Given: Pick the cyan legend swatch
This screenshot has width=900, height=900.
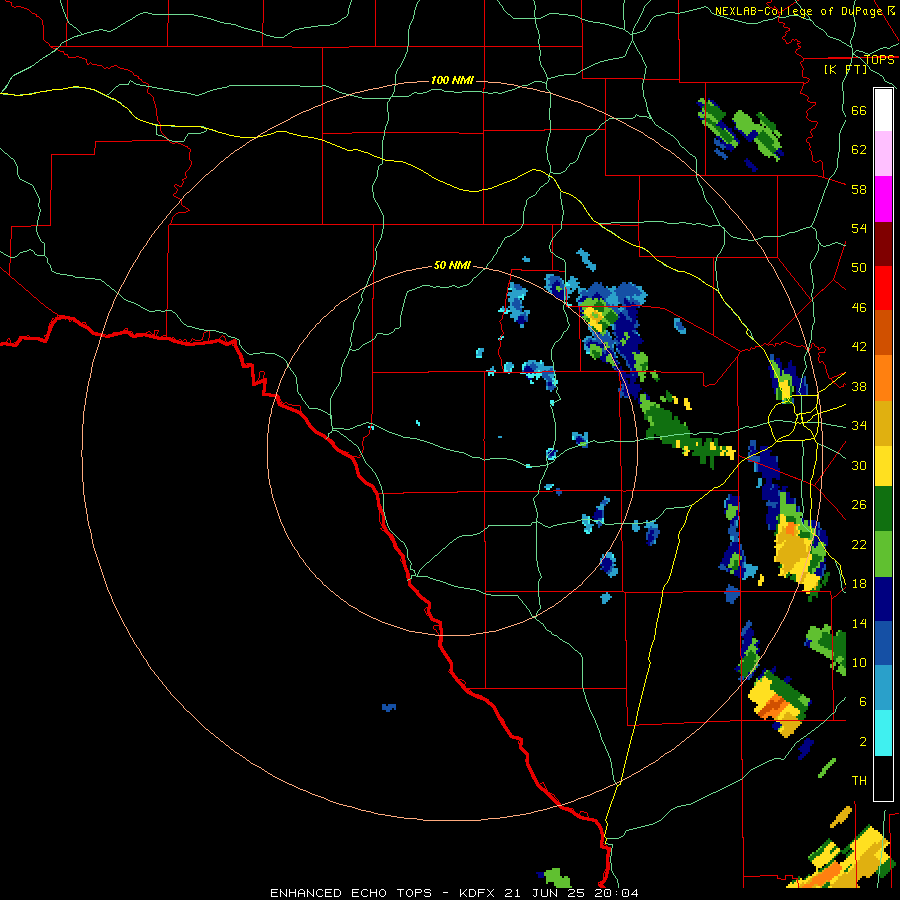Looking at the screenshot, I should pos(883,733).
